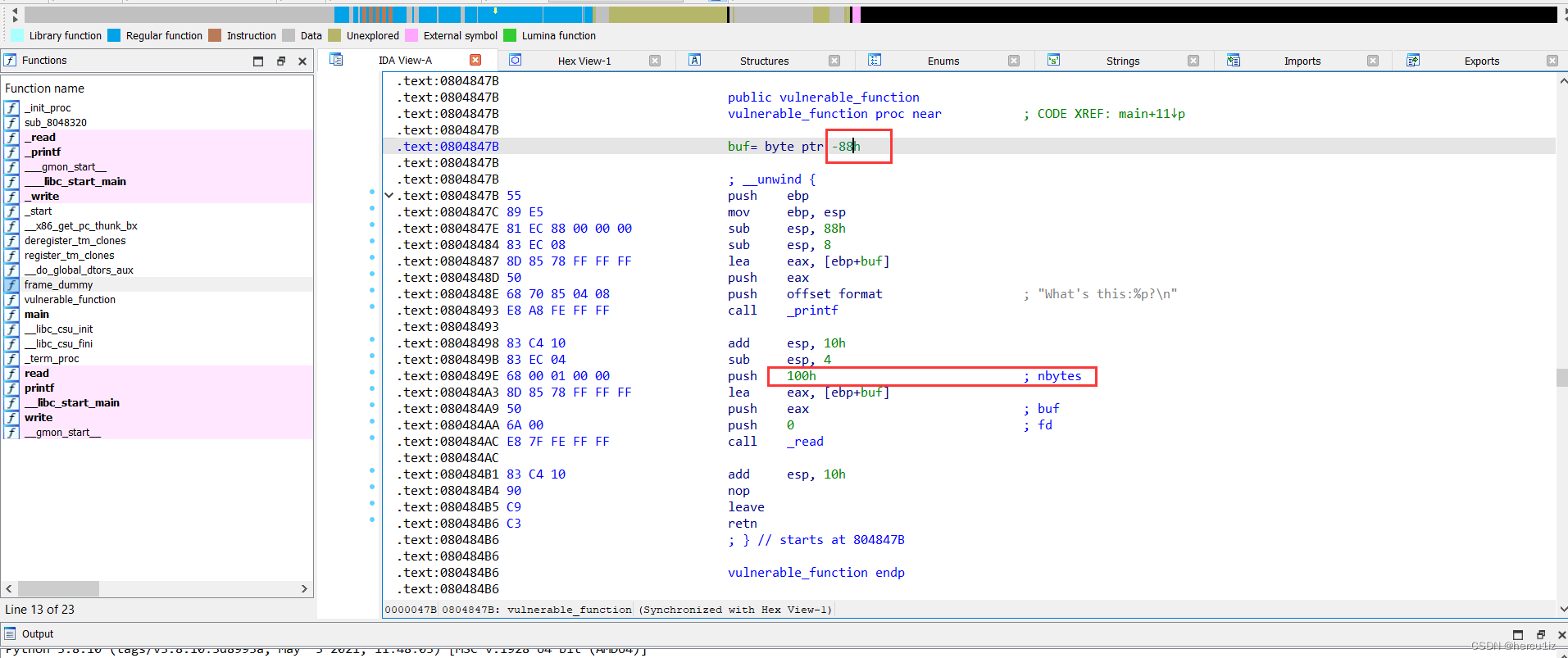Click function icon beside __do_global_dtors_aux
1568x658 pixels.
11,270
